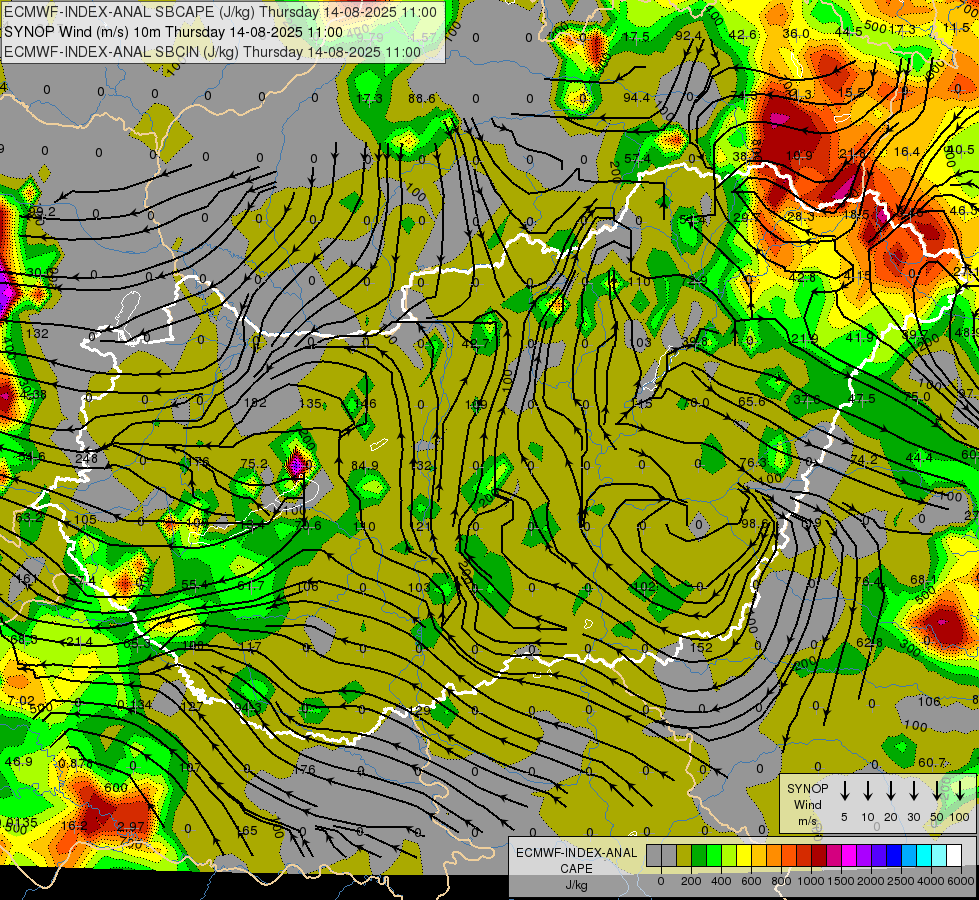Click the map value '76.3'

pyautogui.click(x=752, y=463)
